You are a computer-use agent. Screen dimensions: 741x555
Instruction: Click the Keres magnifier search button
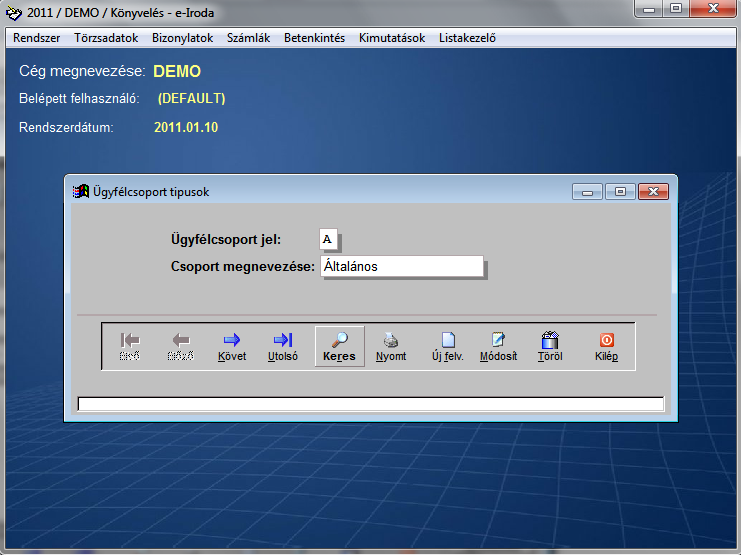pos(340,346)
